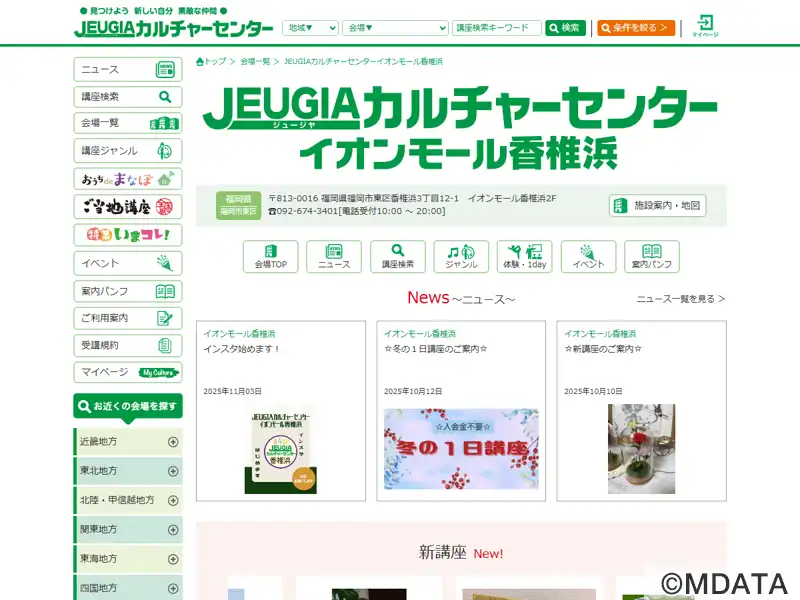Screen dimensions: 800x600
Task: Open the 施設案内・地図 button
Action: (x=657, y=206)
